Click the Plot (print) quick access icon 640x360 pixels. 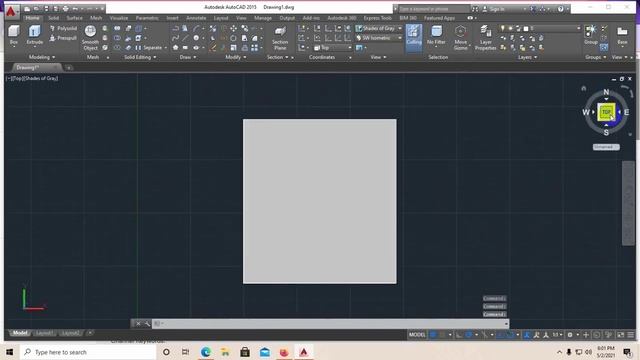pyautogui.click(x=66, y=9)
